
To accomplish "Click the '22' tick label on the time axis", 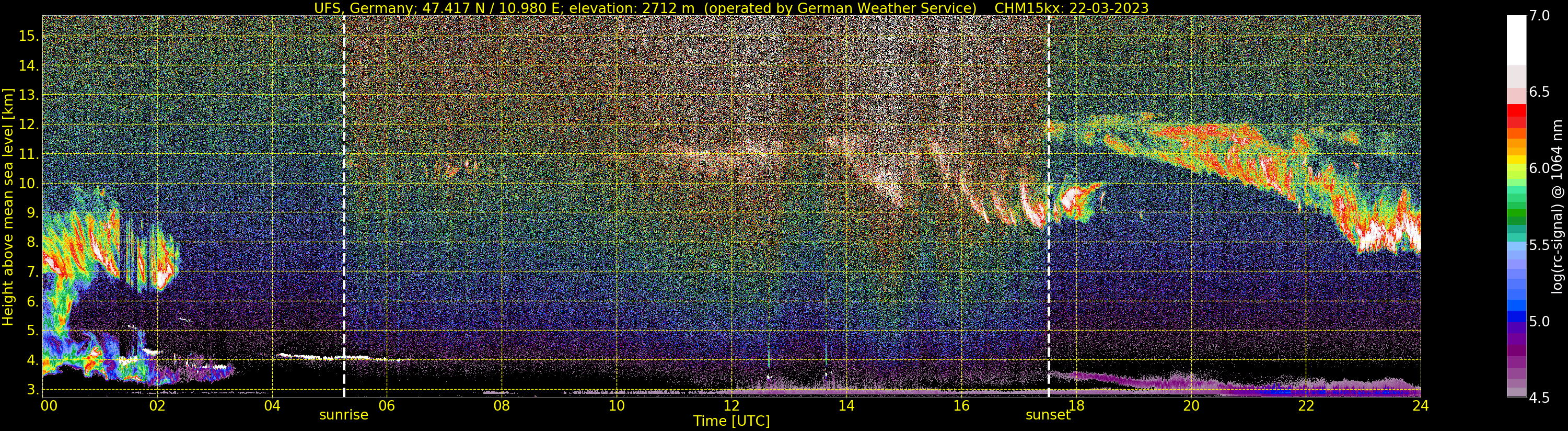I will (x=1306, y=405).
